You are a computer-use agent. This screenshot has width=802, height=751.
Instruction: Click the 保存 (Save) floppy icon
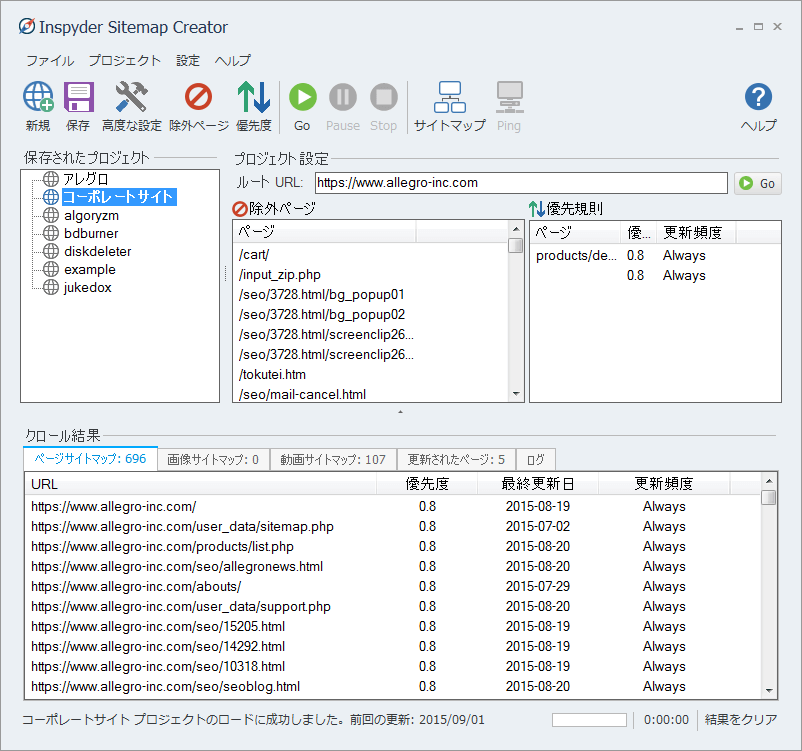pos(79,97)
